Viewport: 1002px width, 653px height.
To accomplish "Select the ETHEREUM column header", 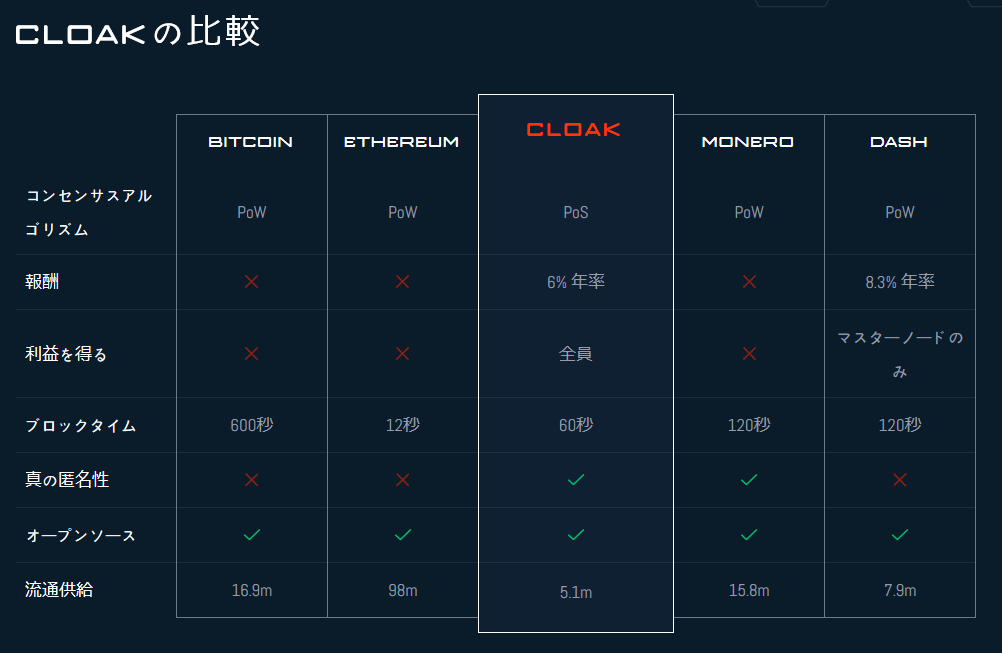I will click(401, 142).
